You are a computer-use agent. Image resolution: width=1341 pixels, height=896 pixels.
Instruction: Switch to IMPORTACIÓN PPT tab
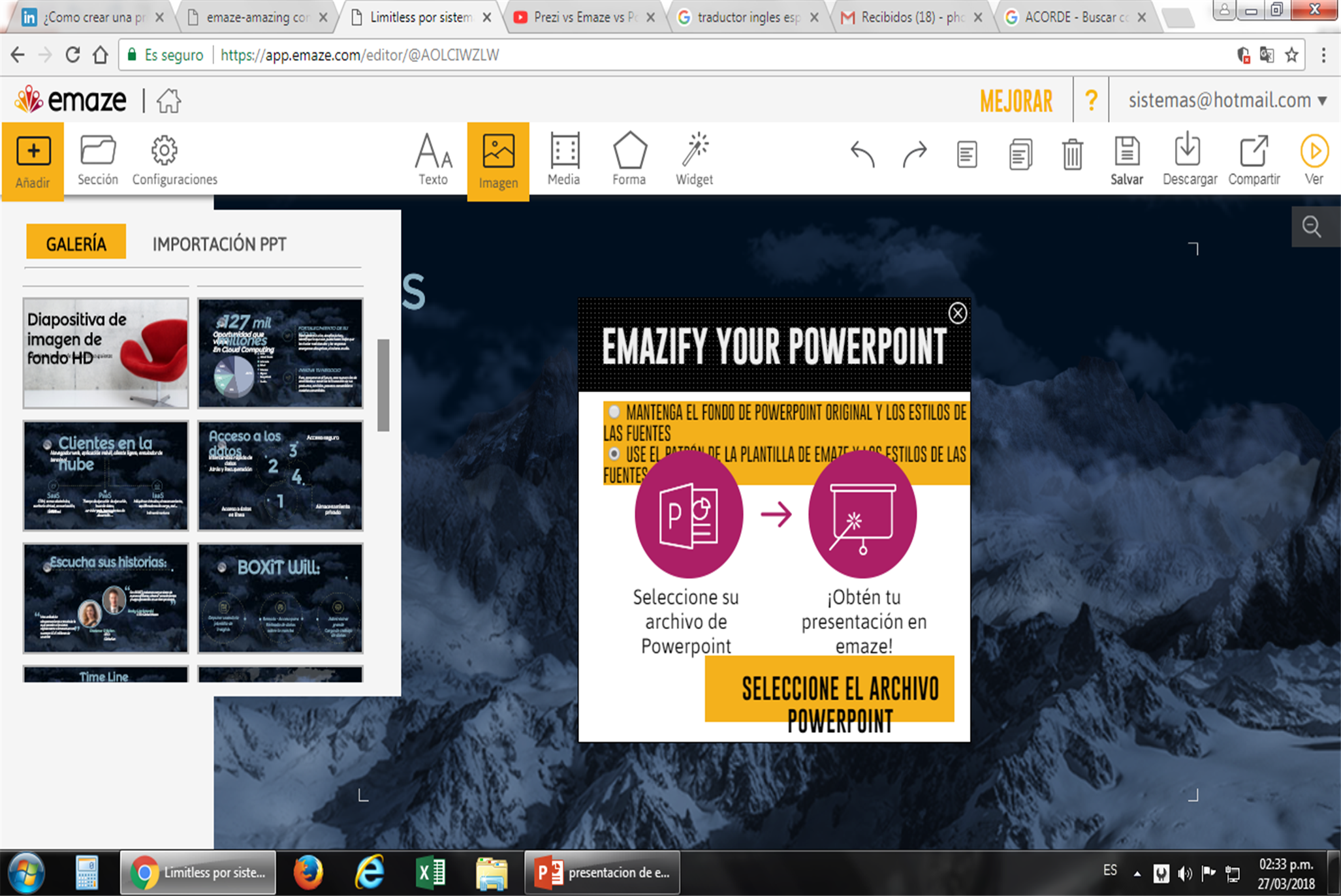pos(219,244)
